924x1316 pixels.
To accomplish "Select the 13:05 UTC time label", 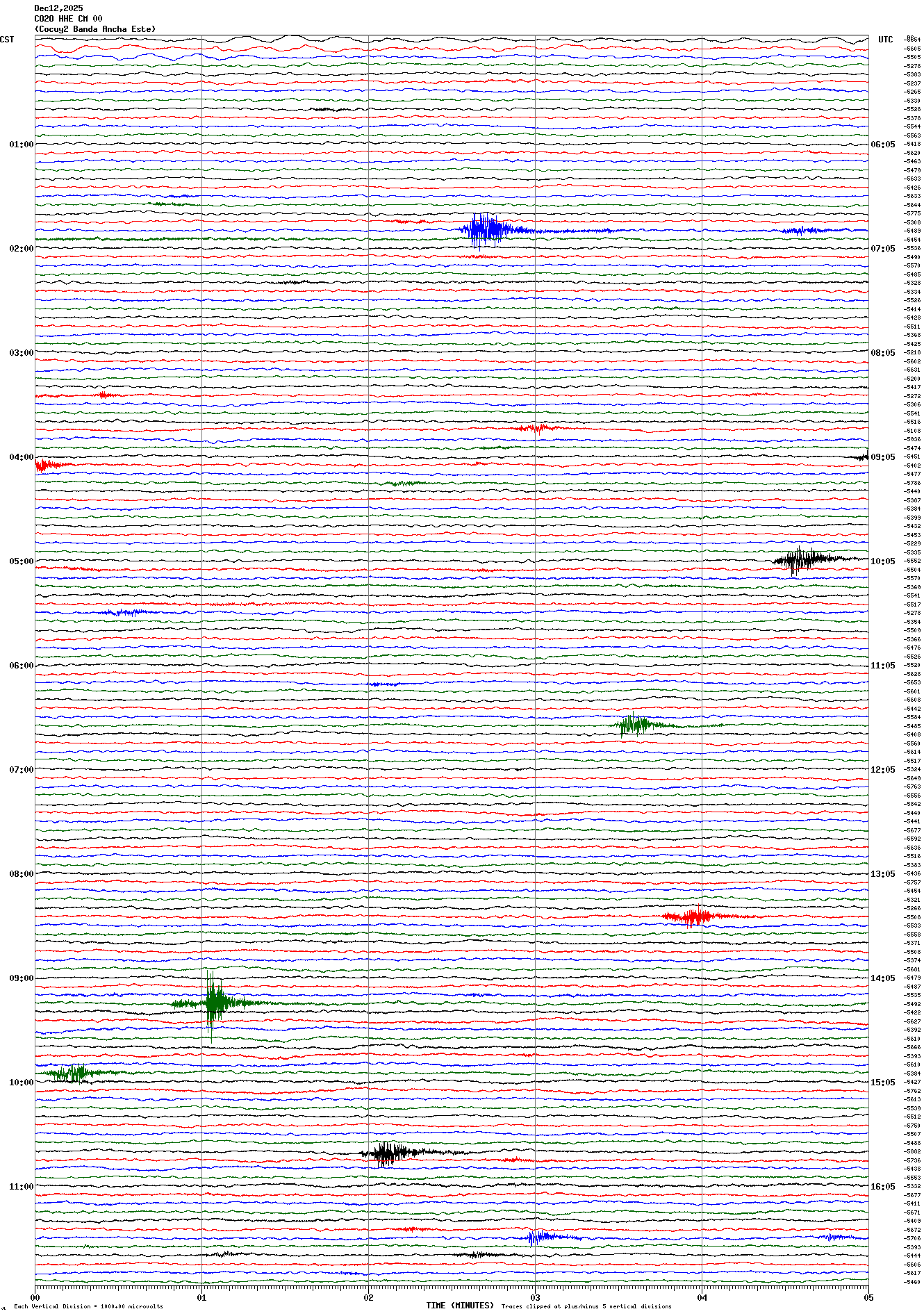I will (883, 874).
